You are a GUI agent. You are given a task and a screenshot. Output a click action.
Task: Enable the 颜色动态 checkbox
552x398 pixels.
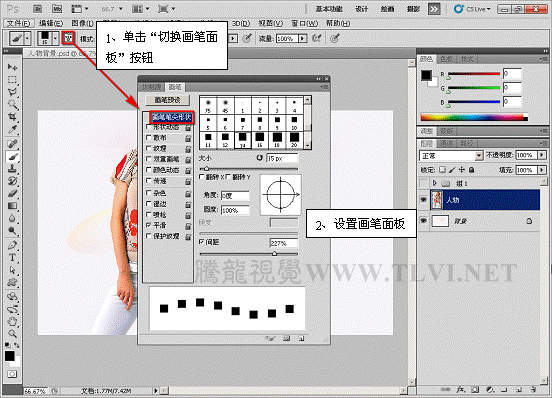coord(149,170)
